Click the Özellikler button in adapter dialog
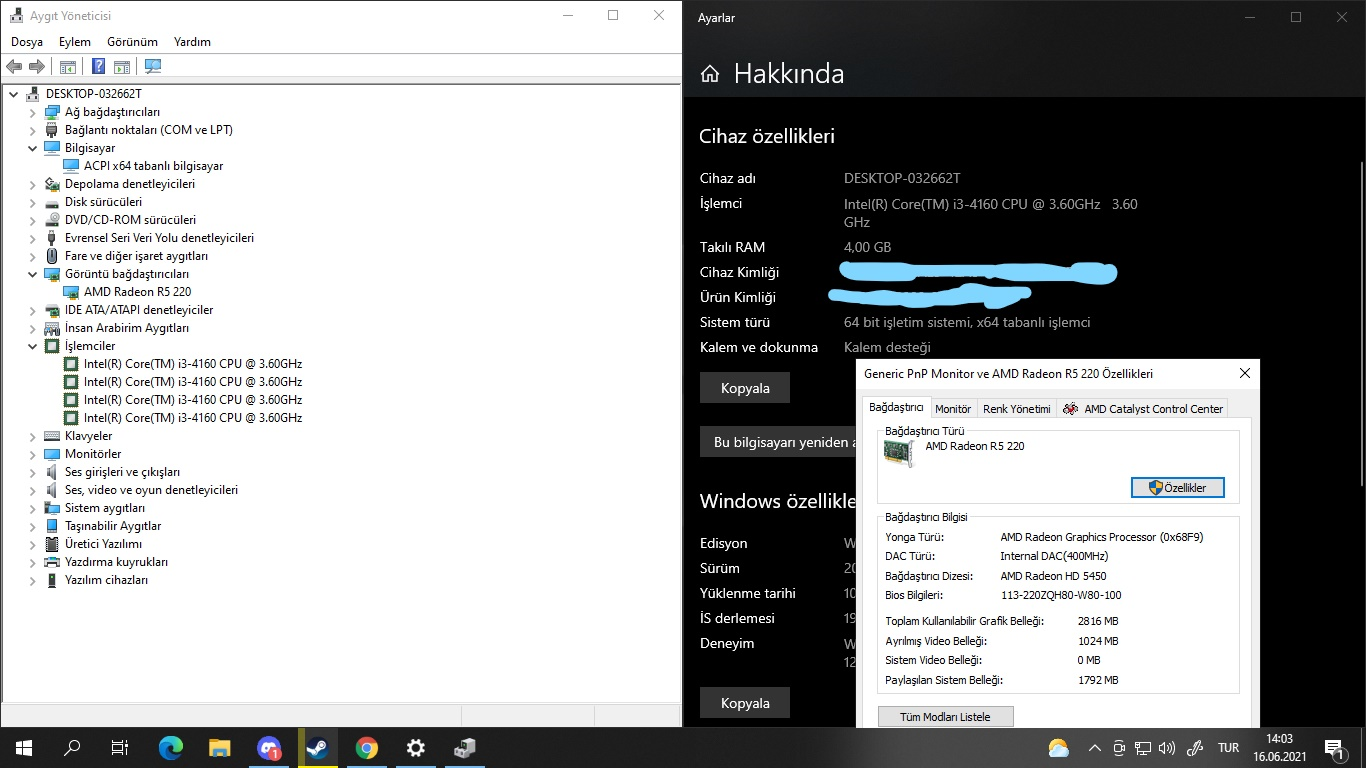Viewport: 1366px width, 768px height. (1178, 488)
